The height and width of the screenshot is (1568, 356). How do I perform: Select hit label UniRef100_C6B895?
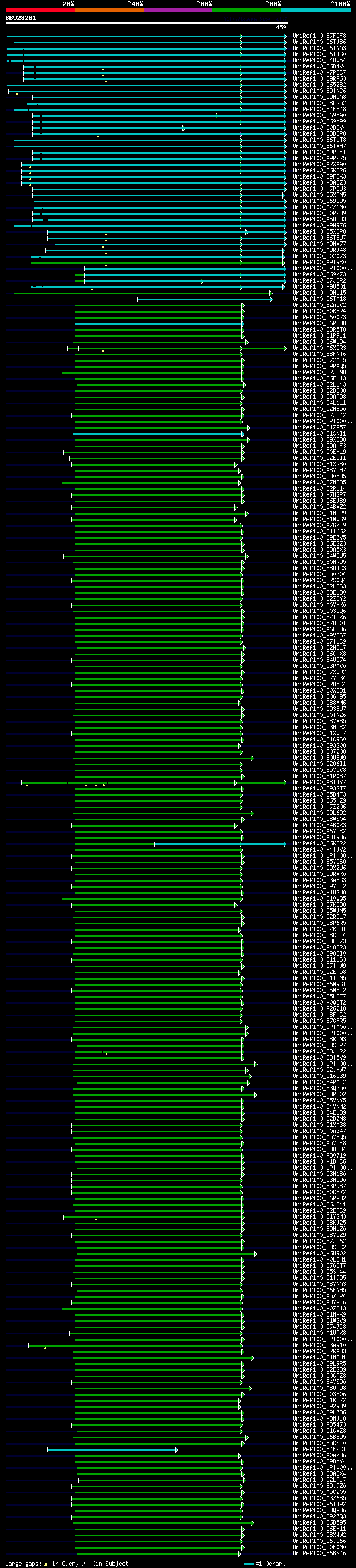tap(319, 1437)
